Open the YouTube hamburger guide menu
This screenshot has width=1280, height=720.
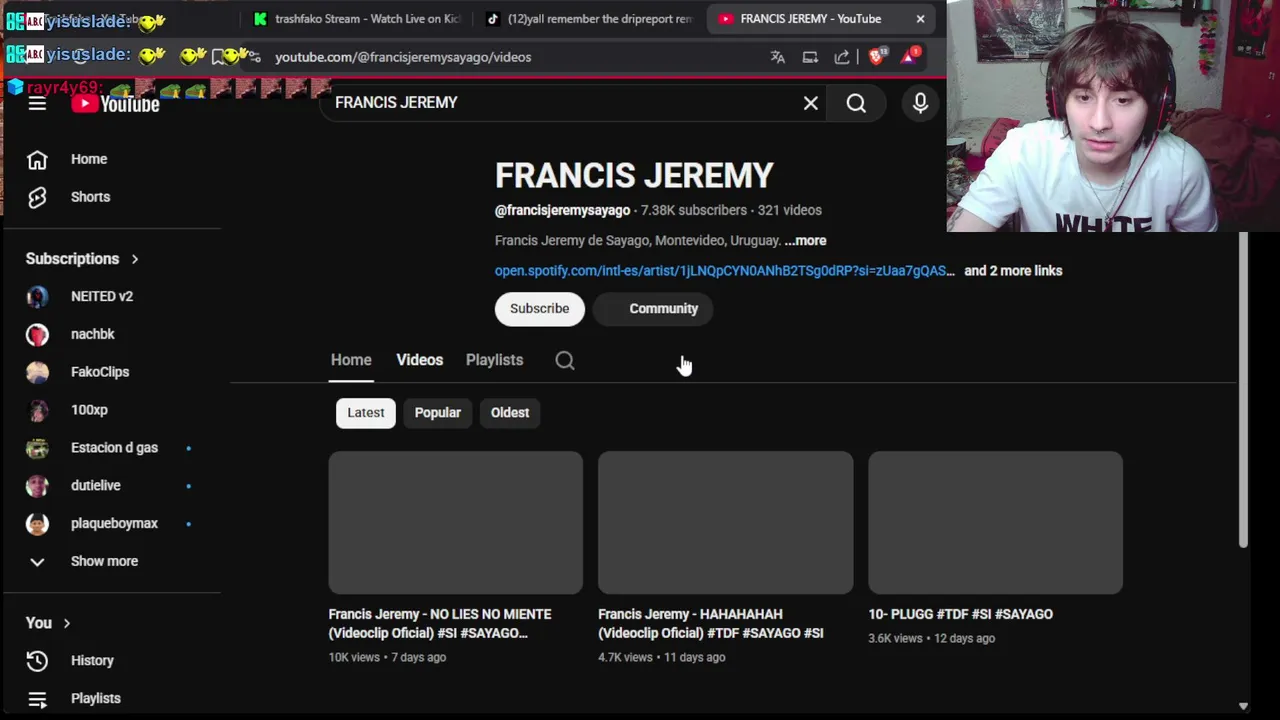pyautogui.click(x=37, y=103)
